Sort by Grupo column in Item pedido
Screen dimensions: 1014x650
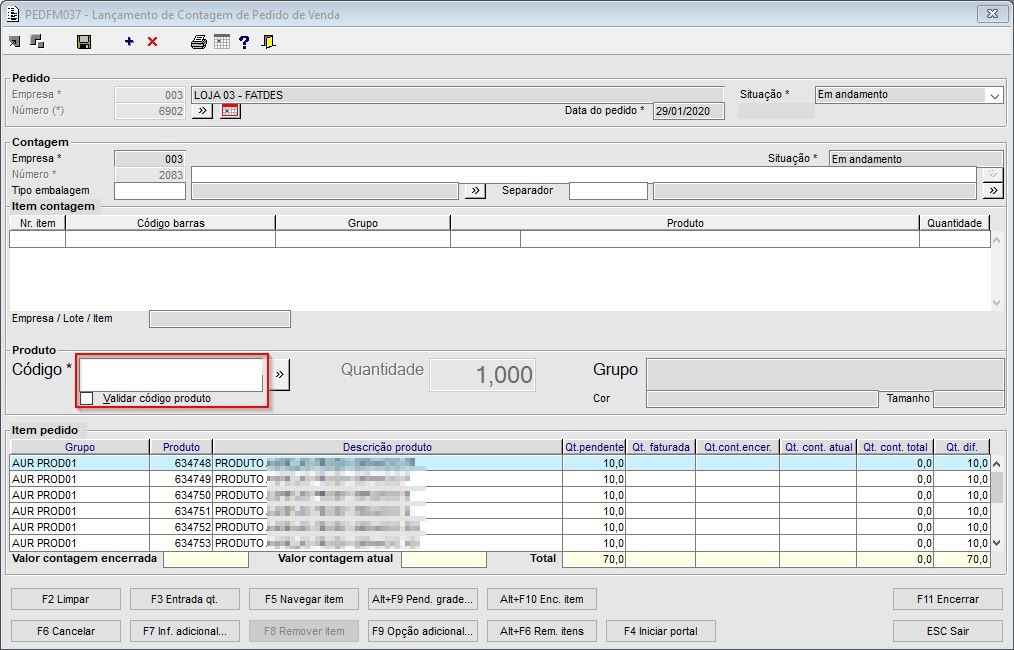pos(80,447)
